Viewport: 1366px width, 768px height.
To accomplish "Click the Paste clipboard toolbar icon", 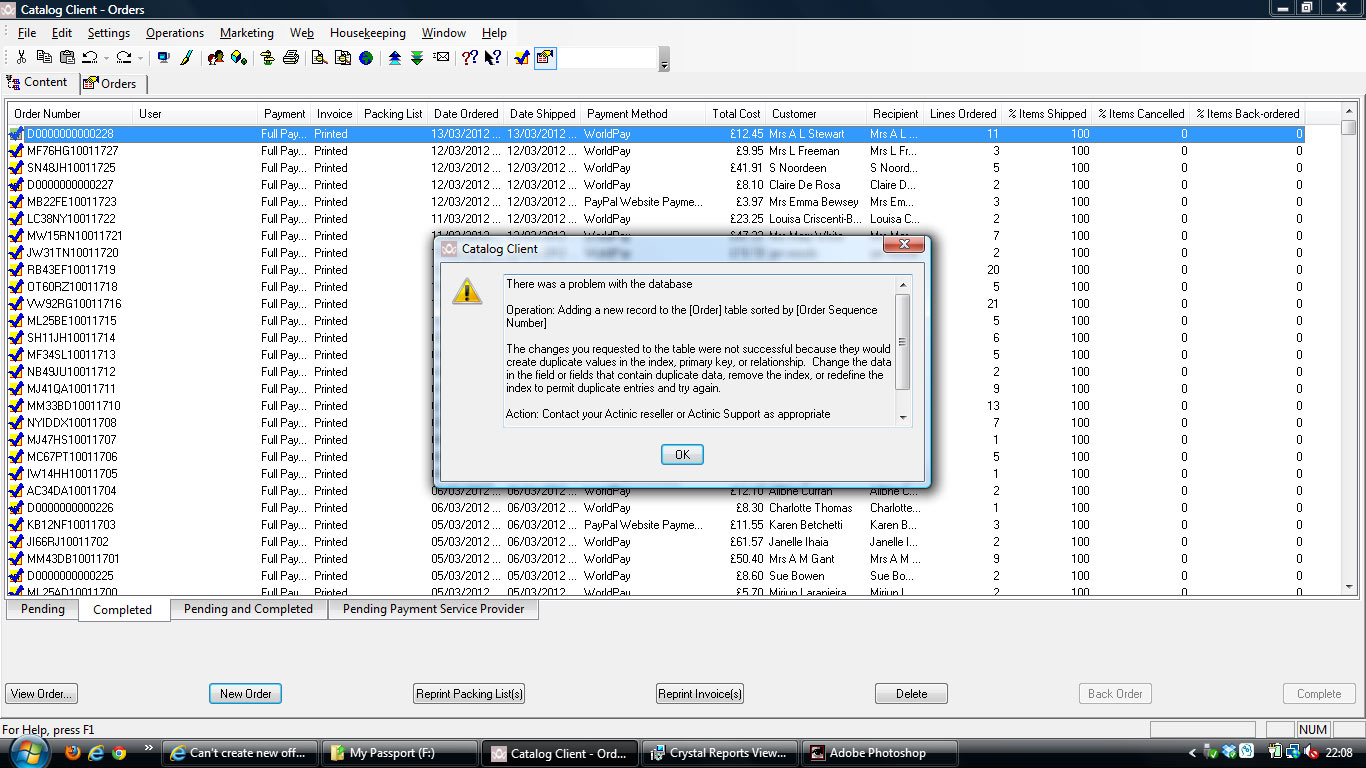I will [67, 58].
